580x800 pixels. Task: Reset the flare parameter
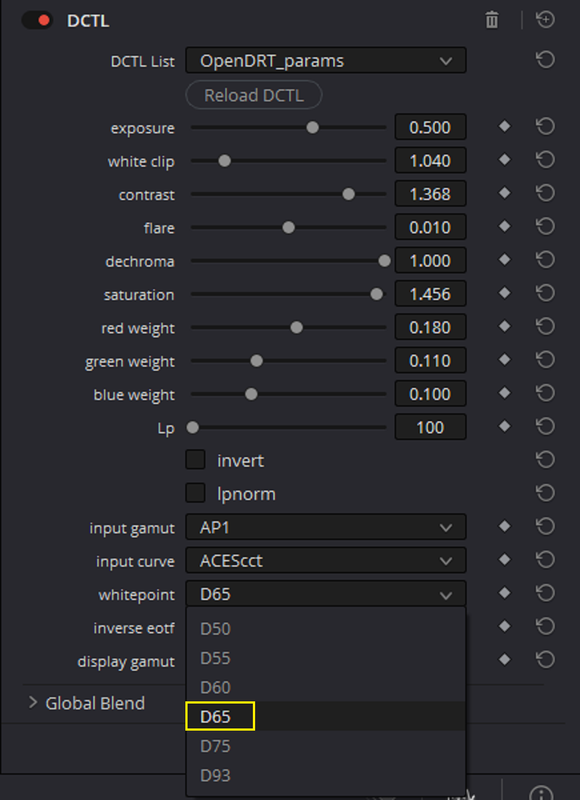click(x=545, y=227)
